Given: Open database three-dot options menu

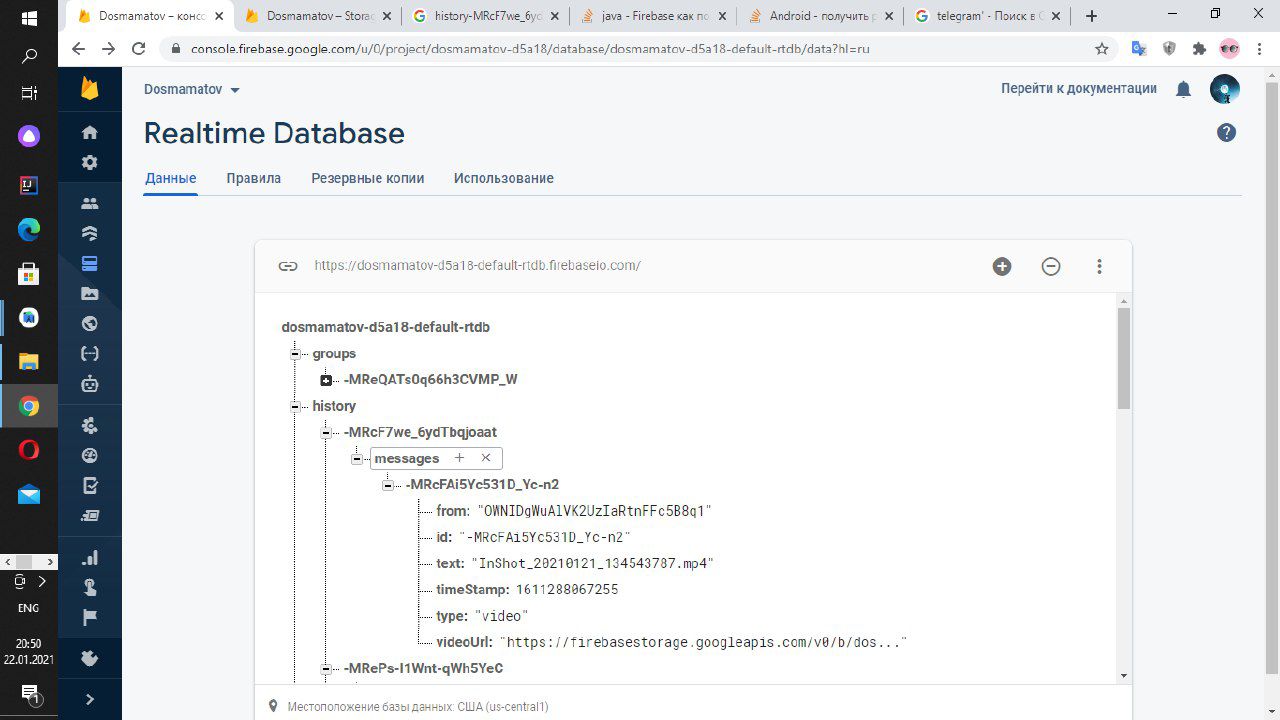Looking at the screenshot, I should tap(1099, 266).
